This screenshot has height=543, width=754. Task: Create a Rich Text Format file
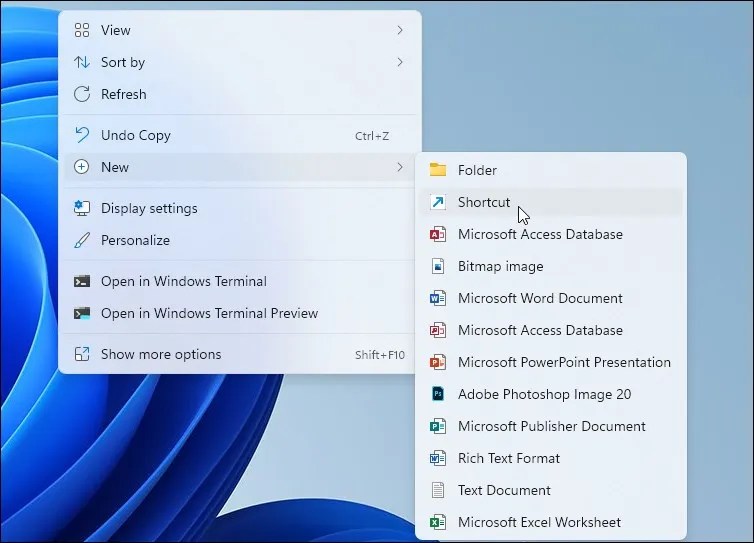(551, 458)
